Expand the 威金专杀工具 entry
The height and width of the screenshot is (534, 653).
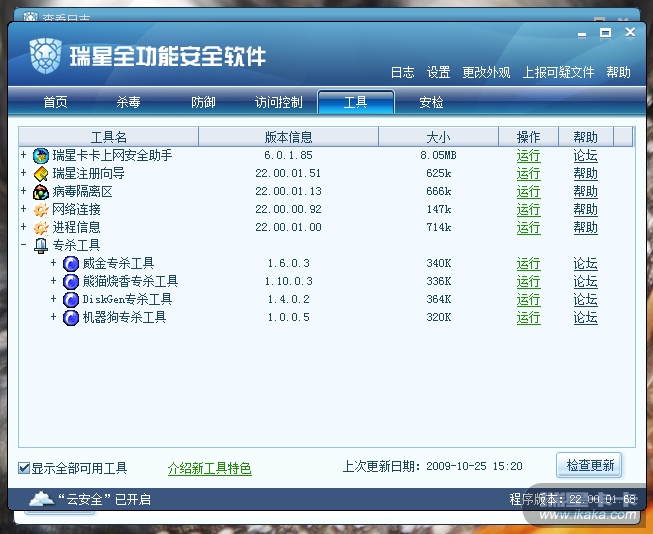[53, 263]
